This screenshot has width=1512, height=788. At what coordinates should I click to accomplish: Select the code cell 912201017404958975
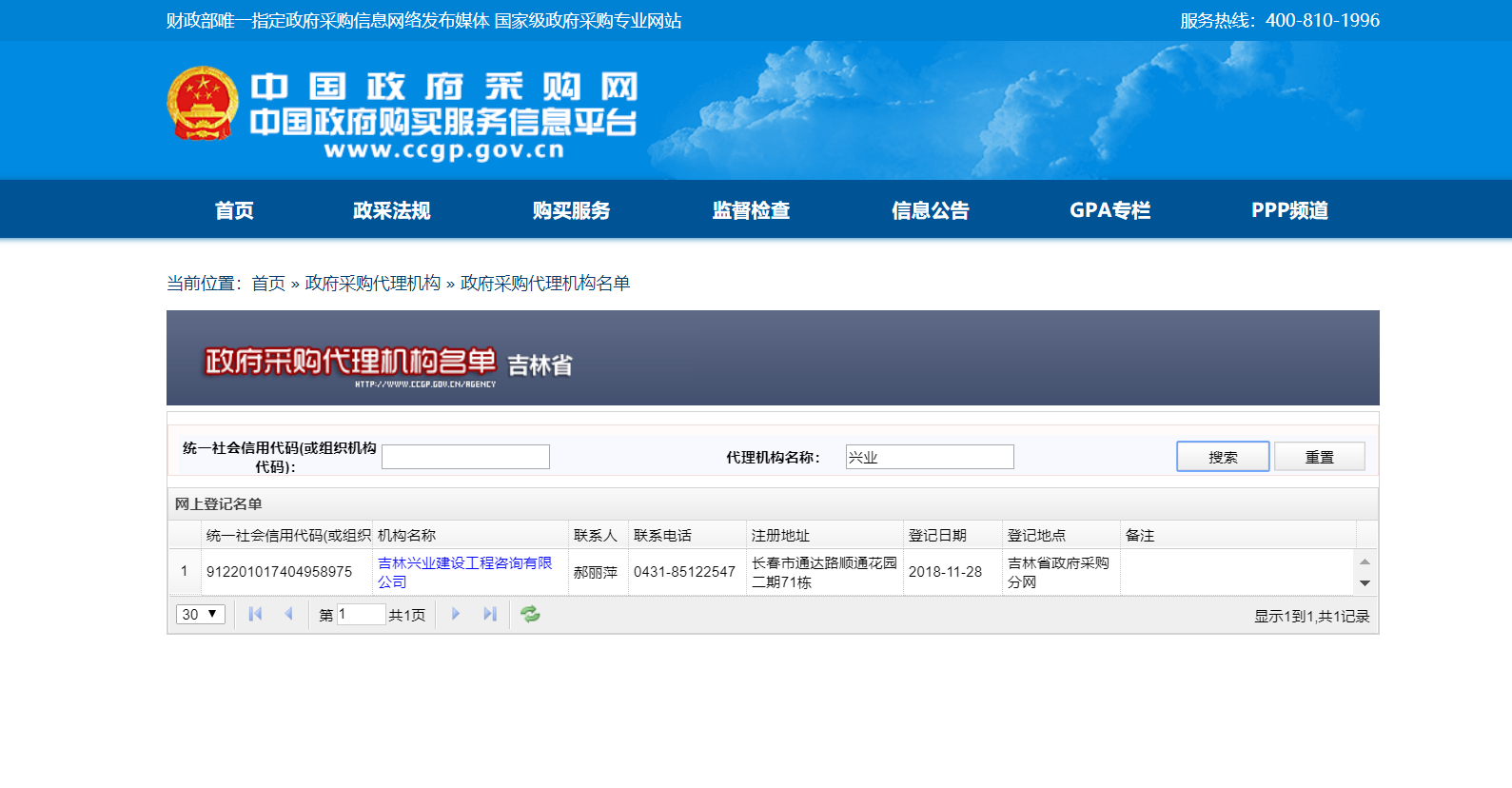click(286, 572)
